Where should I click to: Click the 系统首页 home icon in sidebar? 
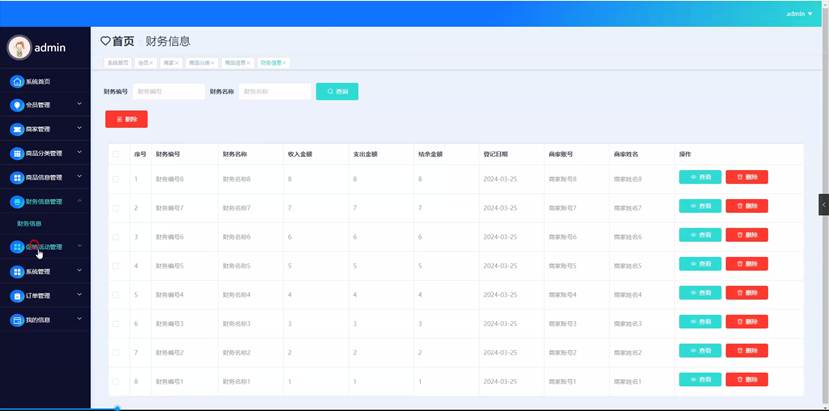[x=17, y=81]
